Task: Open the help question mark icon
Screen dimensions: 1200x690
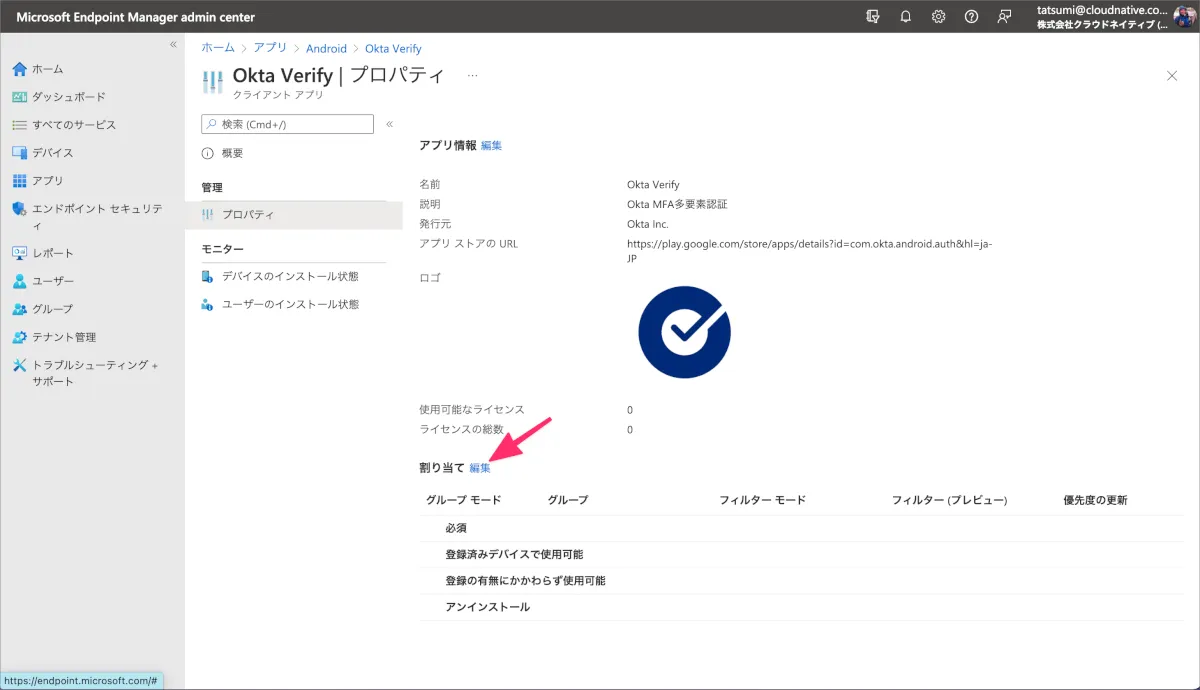Action: (x=971, y=17)
